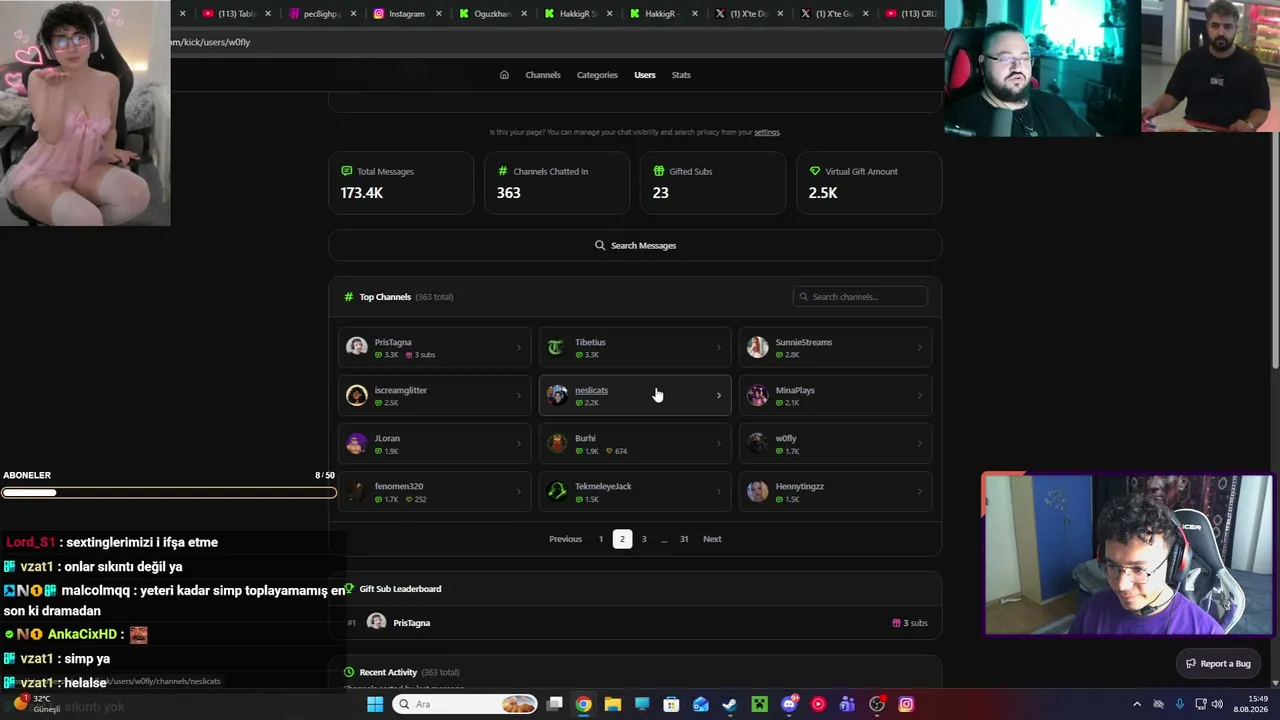Expand the iscreamglitter channel row arrow

click(518, 395)
